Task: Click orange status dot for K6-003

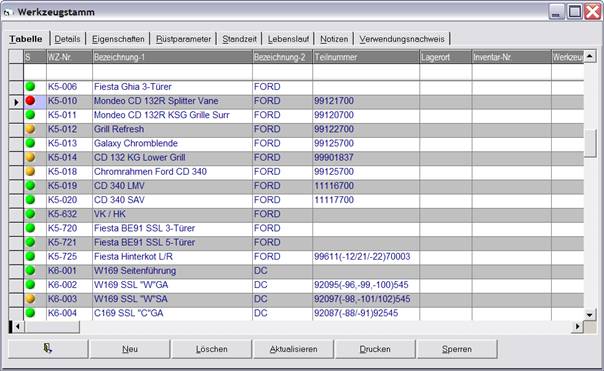Action: (30, 299)
